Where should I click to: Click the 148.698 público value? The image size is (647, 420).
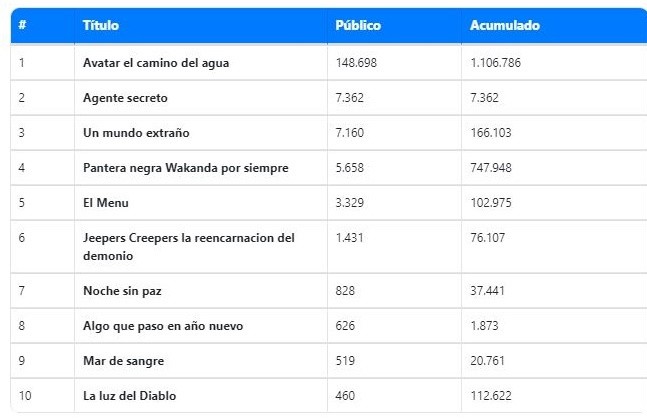pyautogui.click(x=356, y=63)
